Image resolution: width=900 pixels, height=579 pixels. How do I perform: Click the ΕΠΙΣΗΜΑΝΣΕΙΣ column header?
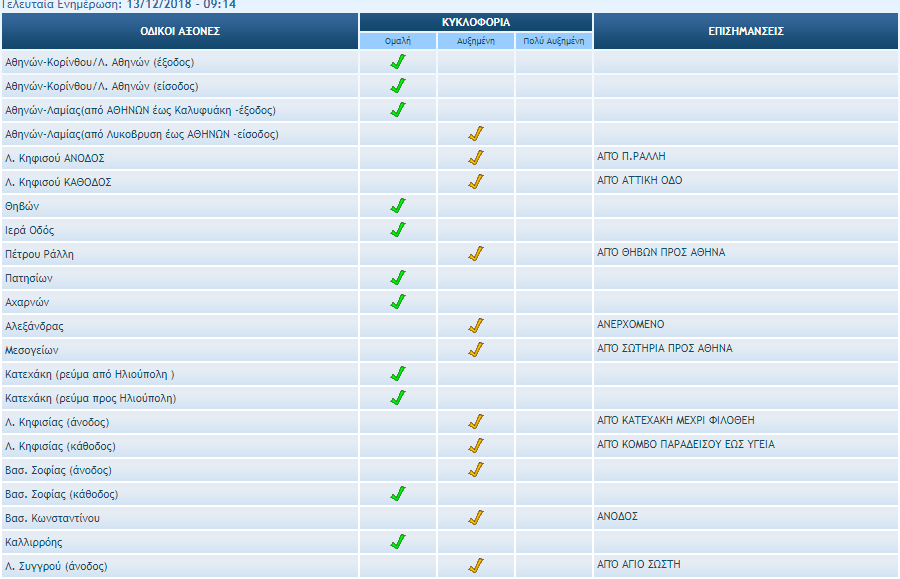(745, 31)
